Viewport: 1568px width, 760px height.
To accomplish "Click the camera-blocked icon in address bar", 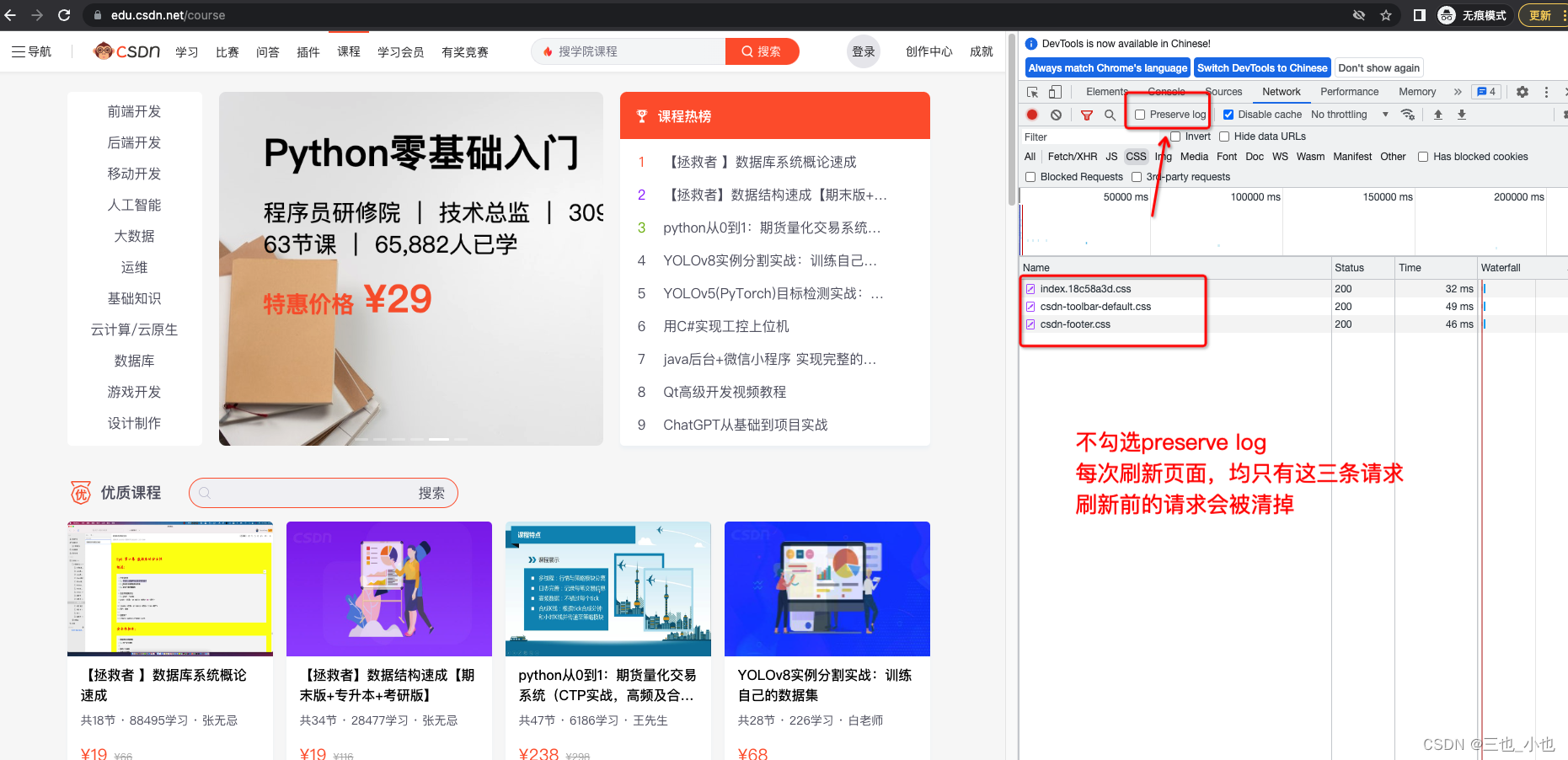I will 1359,15.
